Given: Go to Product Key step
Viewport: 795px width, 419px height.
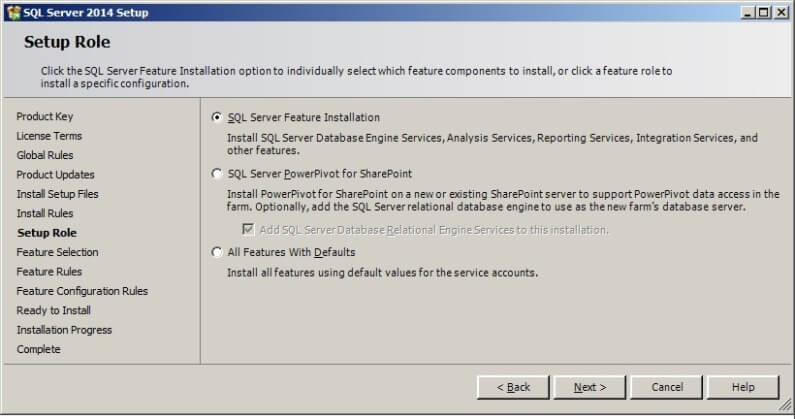Looking at the screenshot, I should click(45, 116).
